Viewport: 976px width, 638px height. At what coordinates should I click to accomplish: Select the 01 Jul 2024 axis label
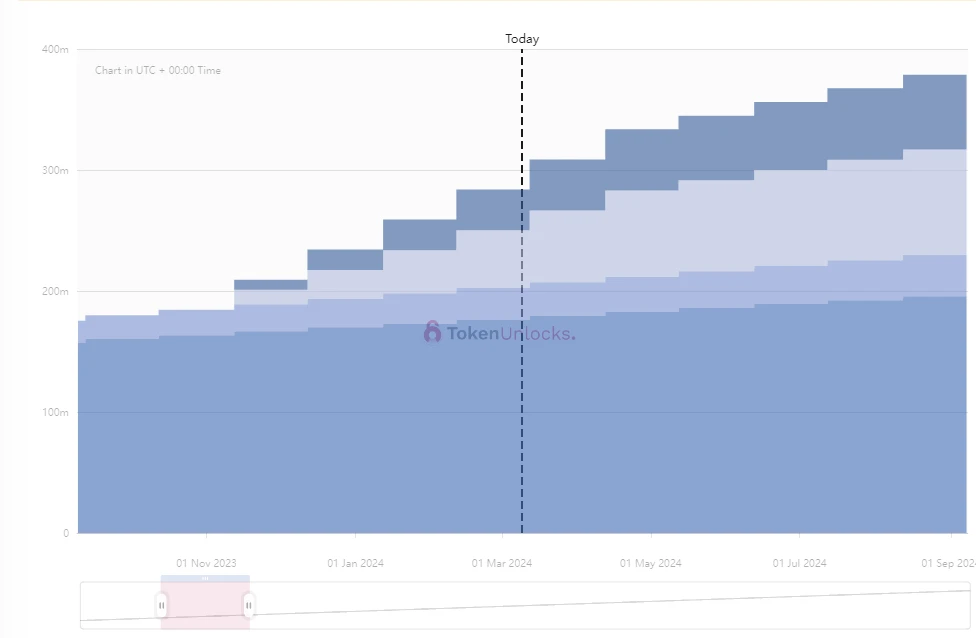[799, 563]
